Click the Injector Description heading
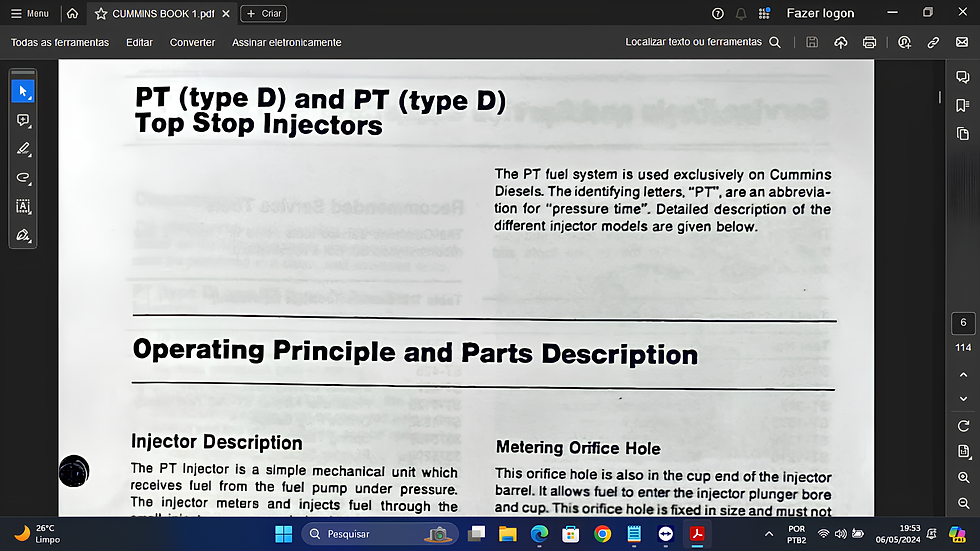The image size is (980, 551). pos(216,442)
